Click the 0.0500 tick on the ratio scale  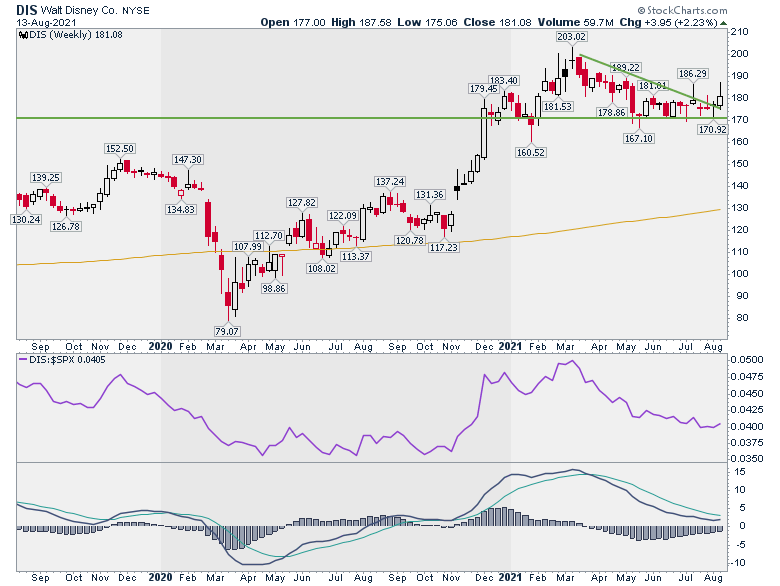point(747,360)
